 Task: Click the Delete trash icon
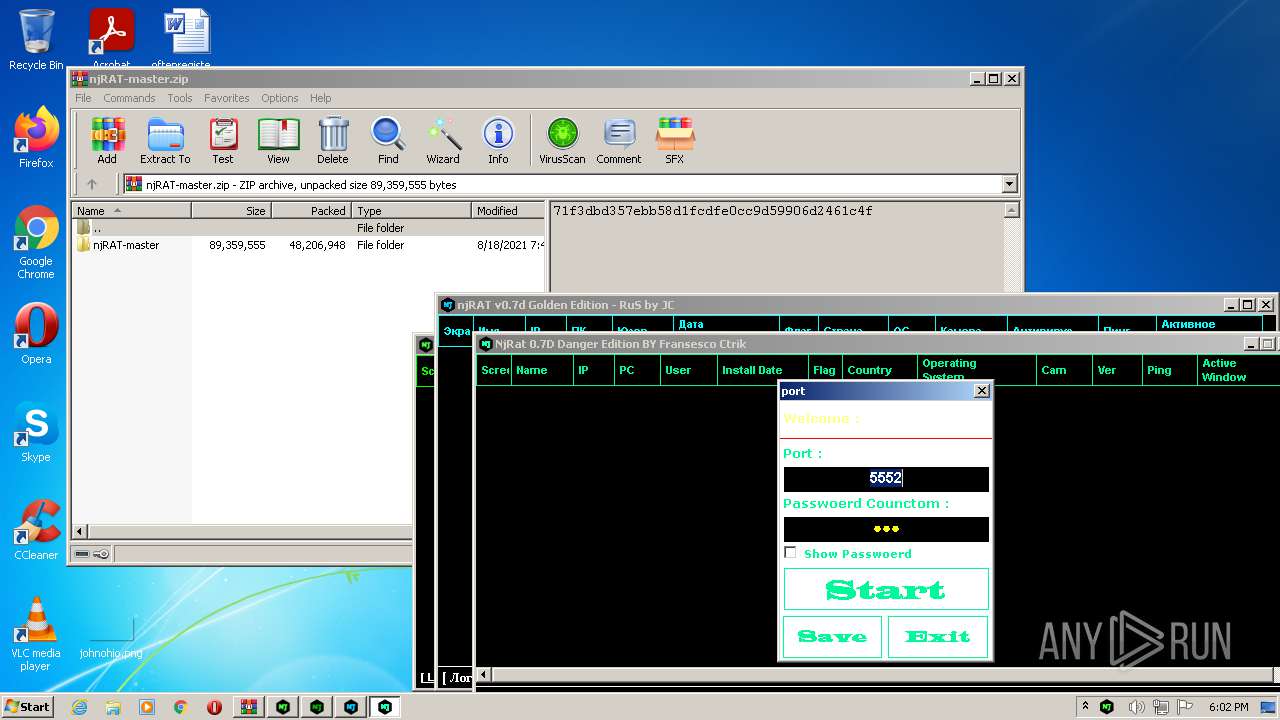[x=333, y=140]
